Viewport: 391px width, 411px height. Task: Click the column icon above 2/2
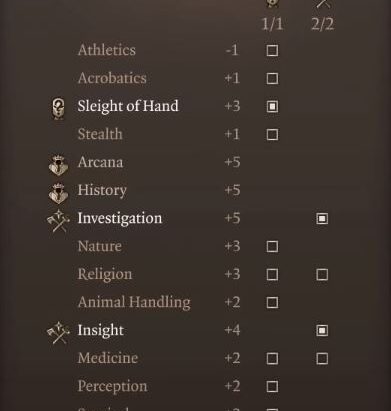[x=322, y=4]
